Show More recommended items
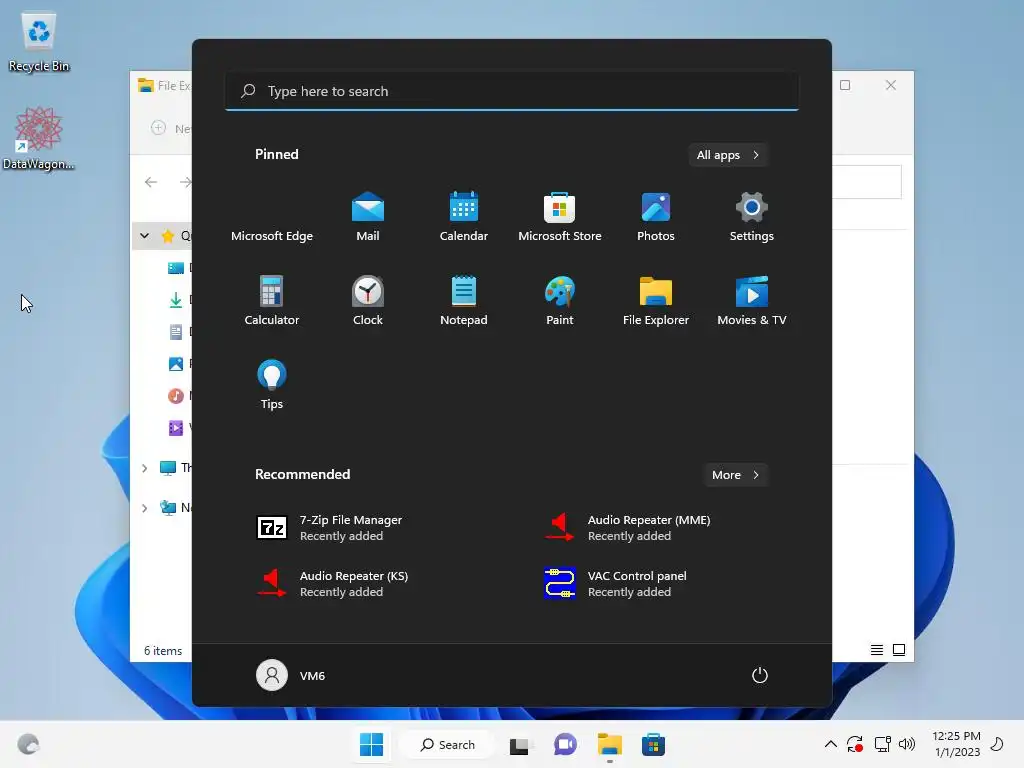Image resolution: width=1024 pixels, height=768 pixels. (x=735, y=475)
